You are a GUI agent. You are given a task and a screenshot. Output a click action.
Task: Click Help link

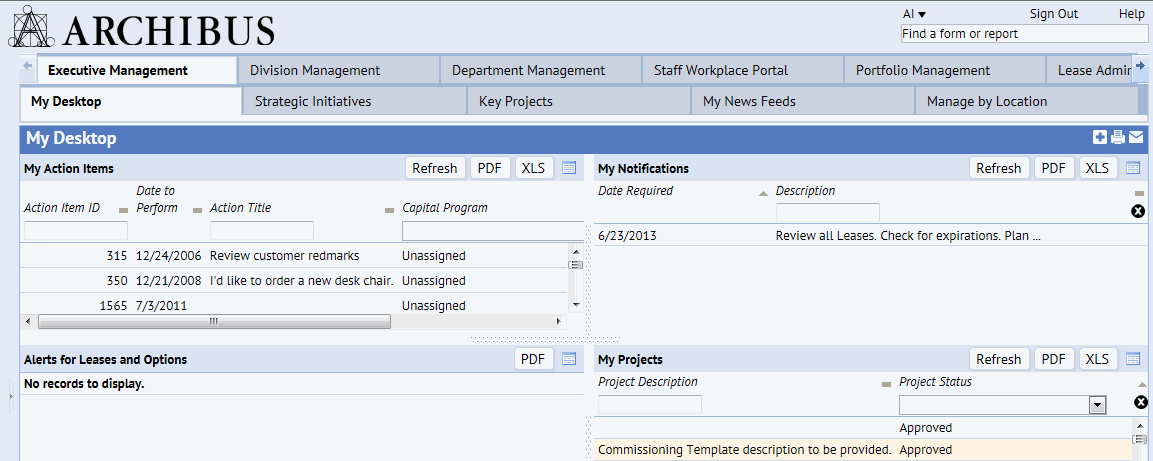click(x=1132, y=14)
